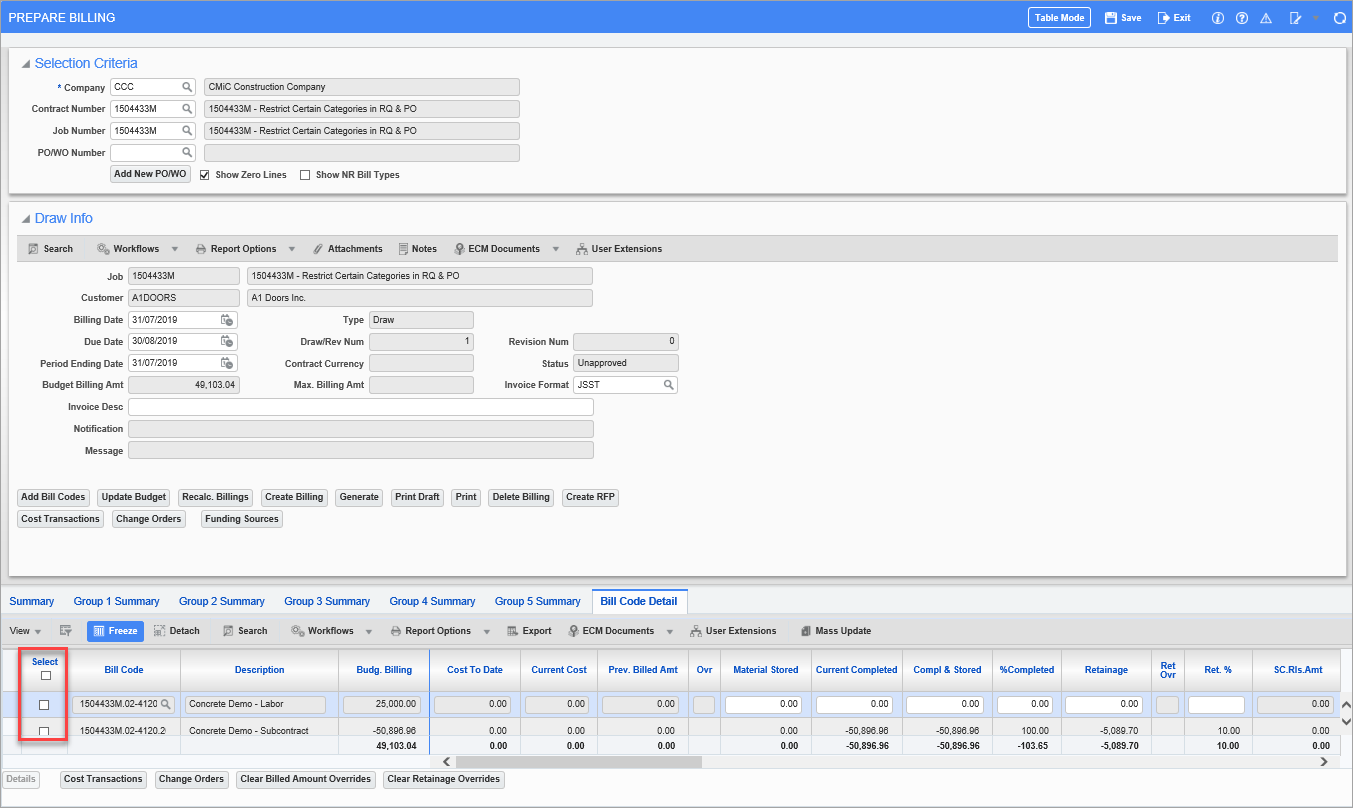This screenshot has height=808, width=1353.
Task: Open Job Number lookup magnifier
Action: point(187,131)
